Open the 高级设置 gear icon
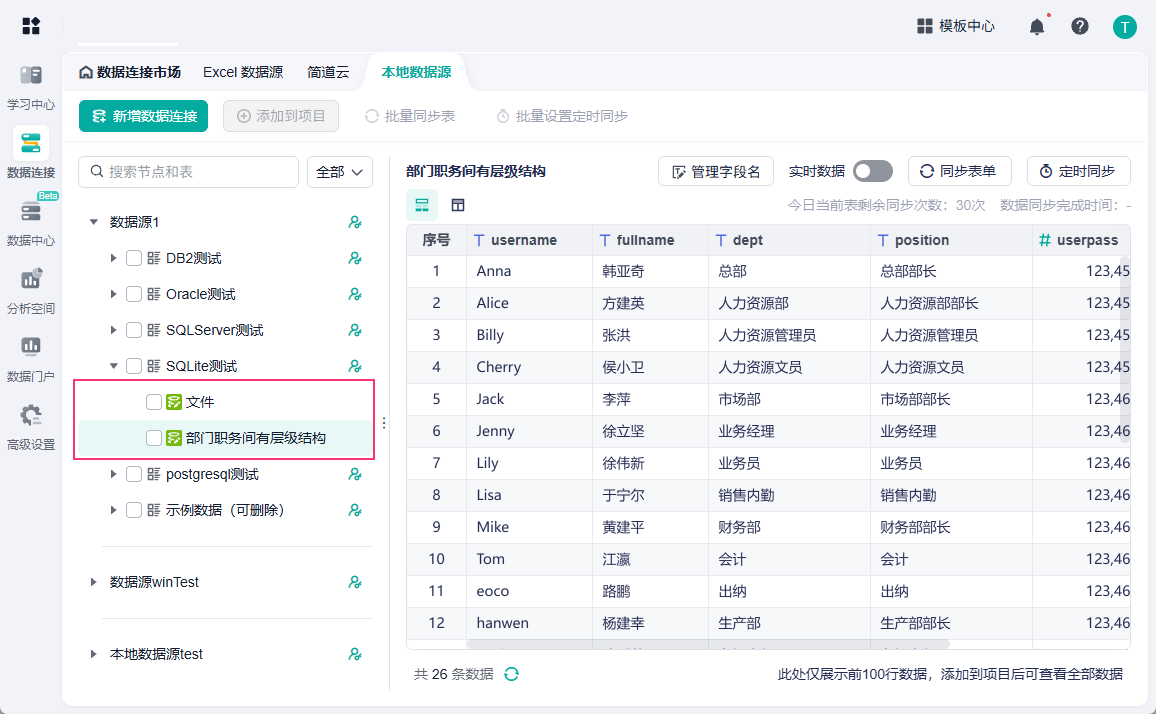The height and width of the screenshot is (714, 1156). click(x=31, y=415)
